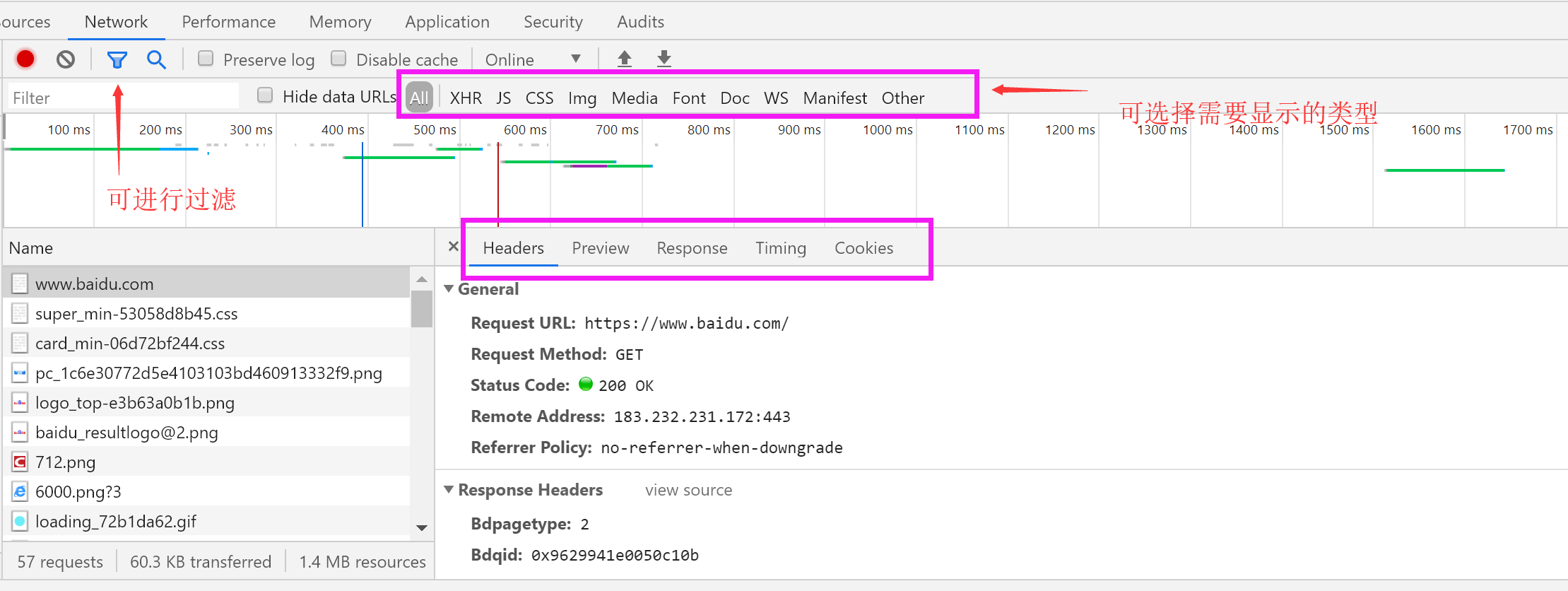Open the network search magnifier
Viewport: 1568px width, 591px height.
(156, 60)
